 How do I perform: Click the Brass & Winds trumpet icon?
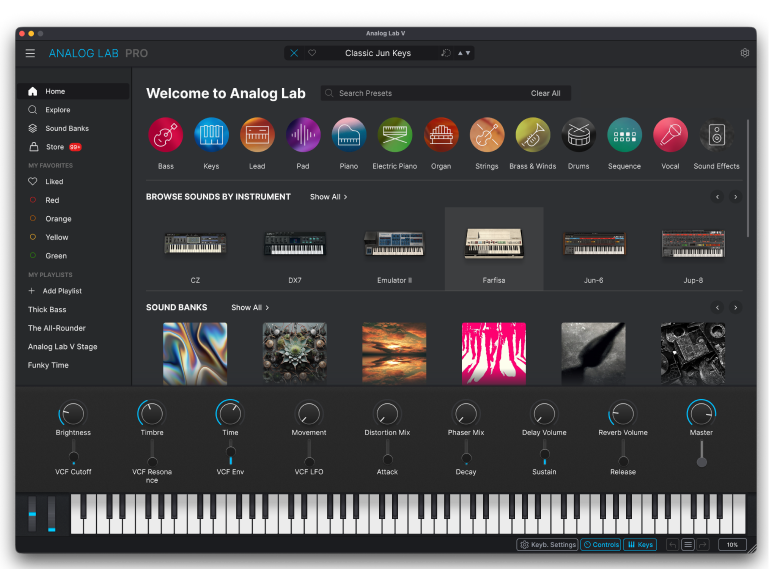click(532, 135)
